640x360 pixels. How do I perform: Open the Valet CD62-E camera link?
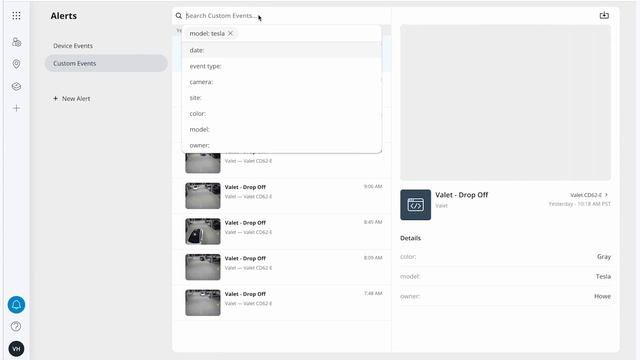[x=589, y=195]
